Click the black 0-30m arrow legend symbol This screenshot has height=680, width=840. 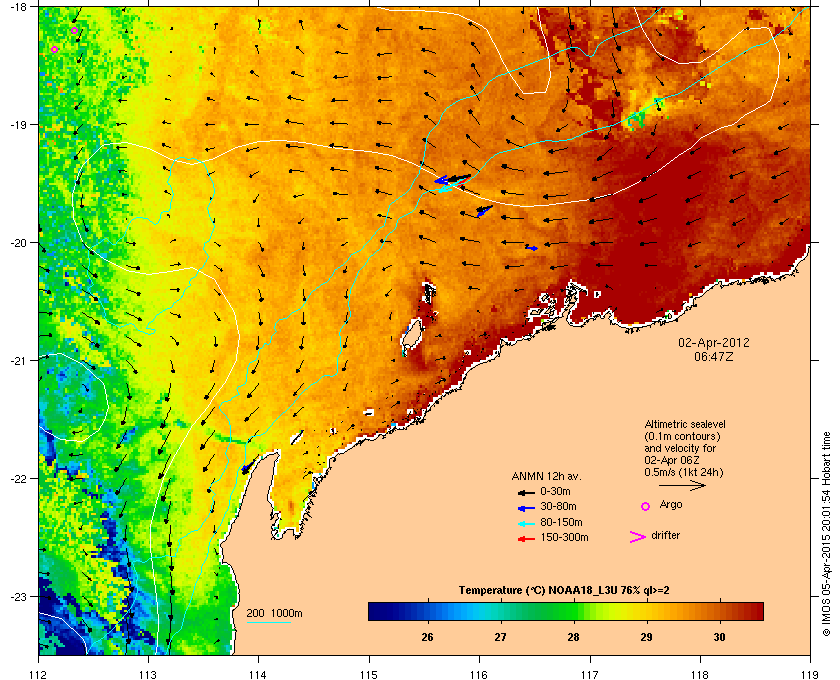(x=526, y=492)
